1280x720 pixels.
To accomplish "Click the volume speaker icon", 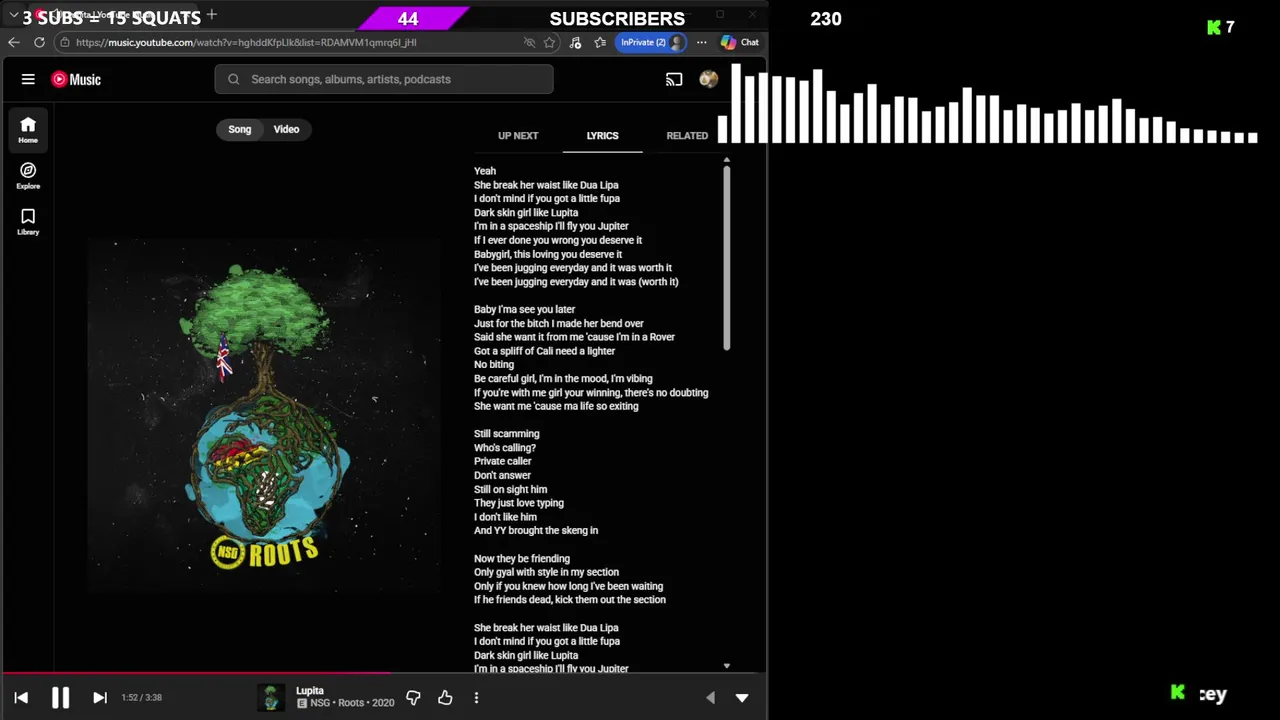I will [710, 698].
